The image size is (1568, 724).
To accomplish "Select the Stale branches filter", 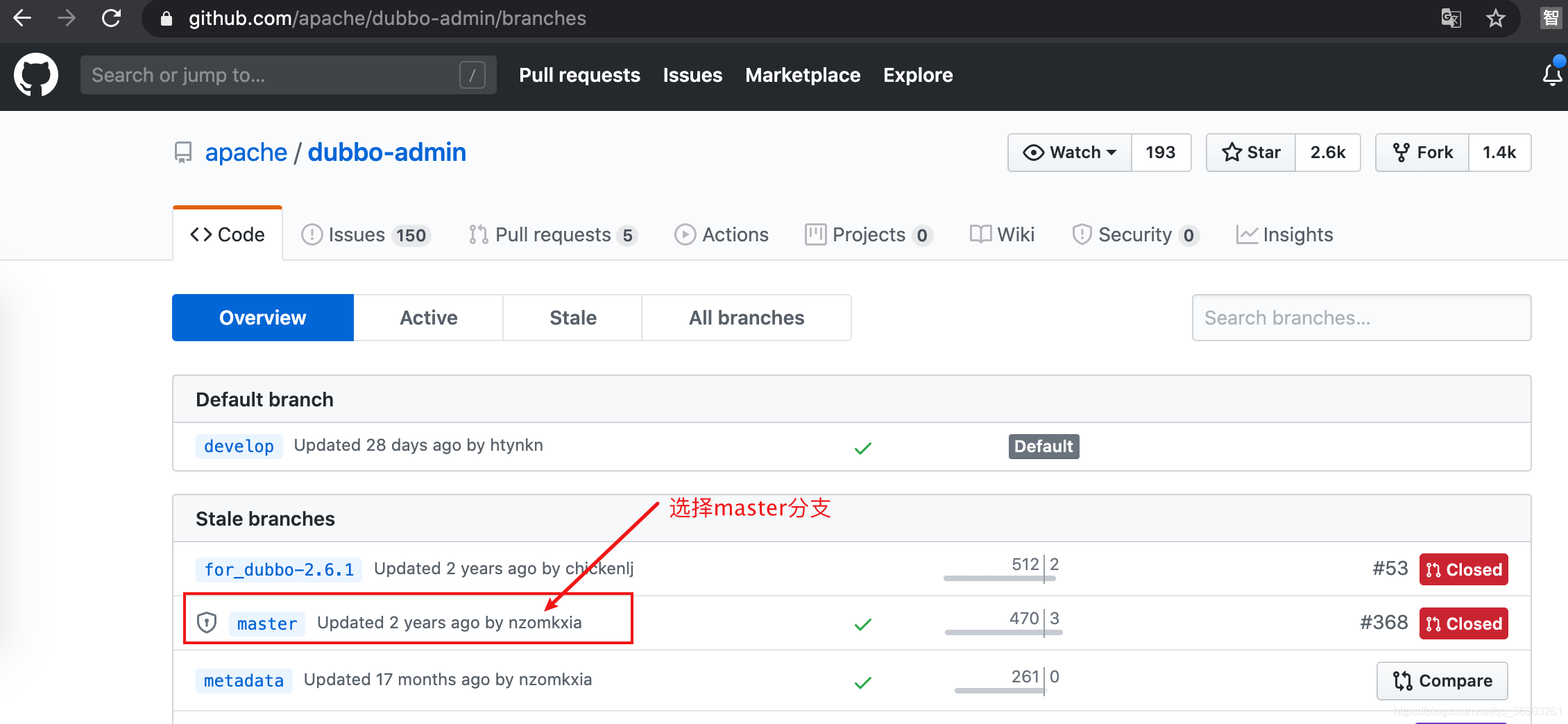I will [x=573, y=318].
